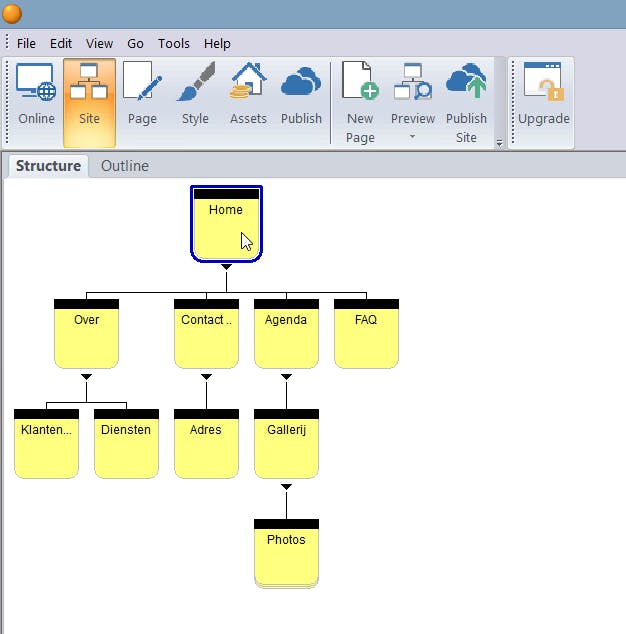Collapse the children under Agenda page

pos(286,377)
